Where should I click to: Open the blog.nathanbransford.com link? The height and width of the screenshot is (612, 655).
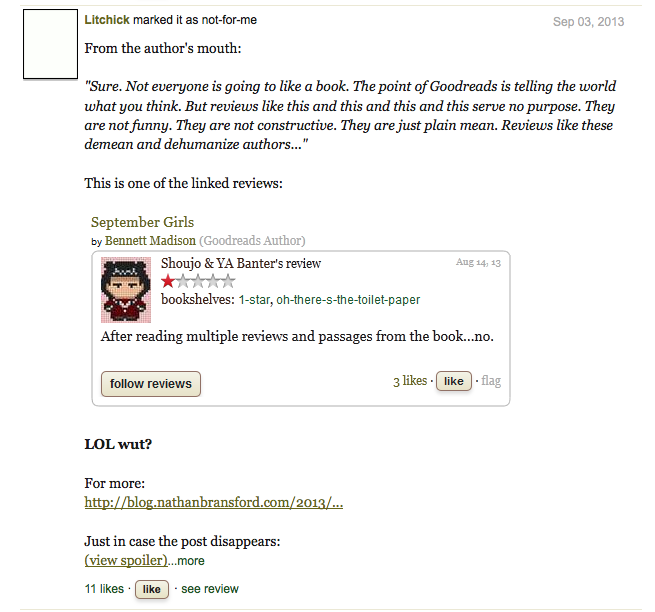(x=213, y=502)
